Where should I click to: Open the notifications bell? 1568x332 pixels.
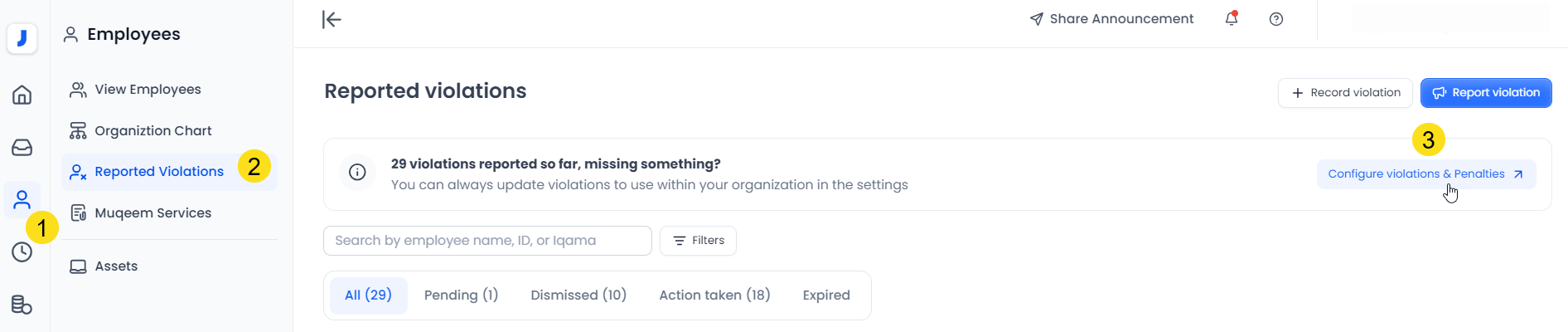(x=1232, y=19)
